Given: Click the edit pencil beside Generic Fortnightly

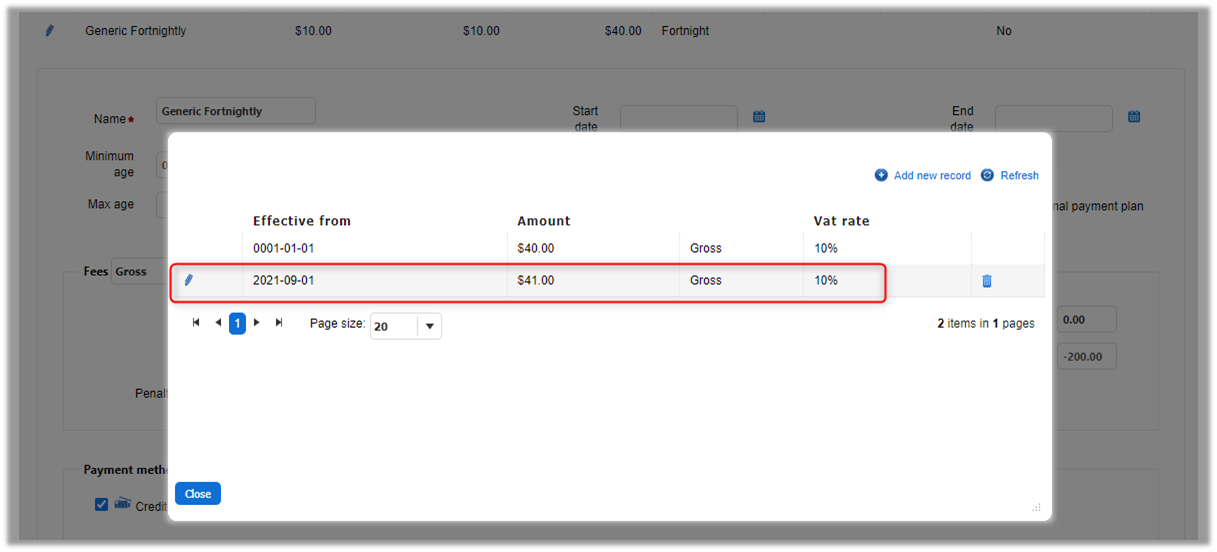Looking at the screenshot, I should point(50,31).
